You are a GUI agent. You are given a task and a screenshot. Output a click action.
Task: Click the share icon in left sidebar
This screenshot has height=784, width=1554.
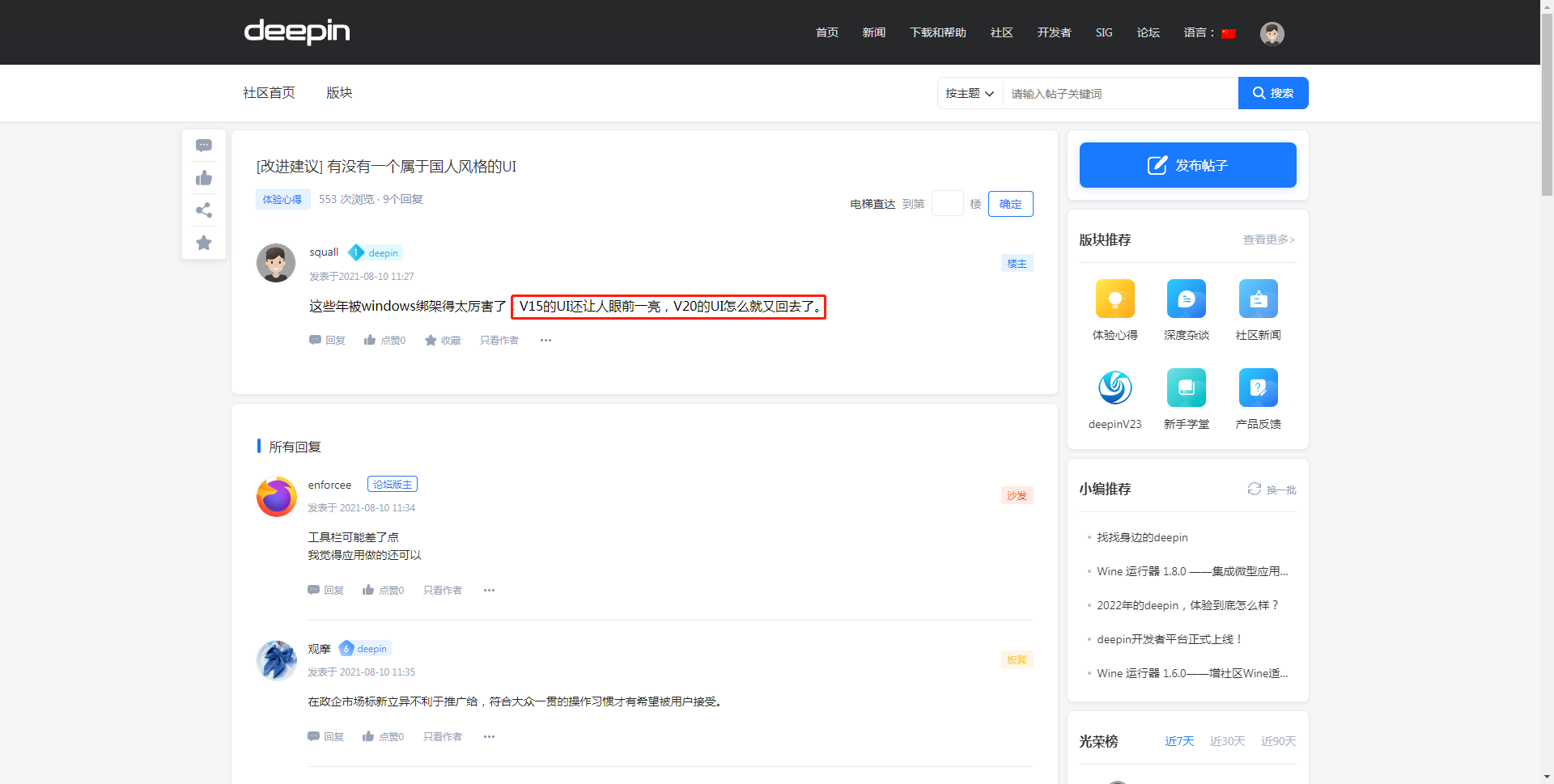pos(204,210)
